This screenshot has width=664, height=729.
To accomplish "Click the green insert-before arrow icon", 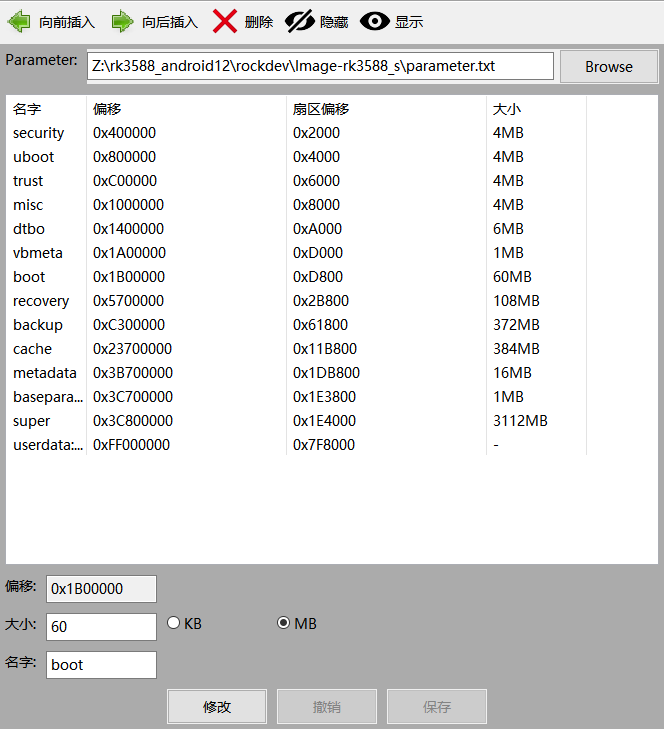I will coord(19,21).
